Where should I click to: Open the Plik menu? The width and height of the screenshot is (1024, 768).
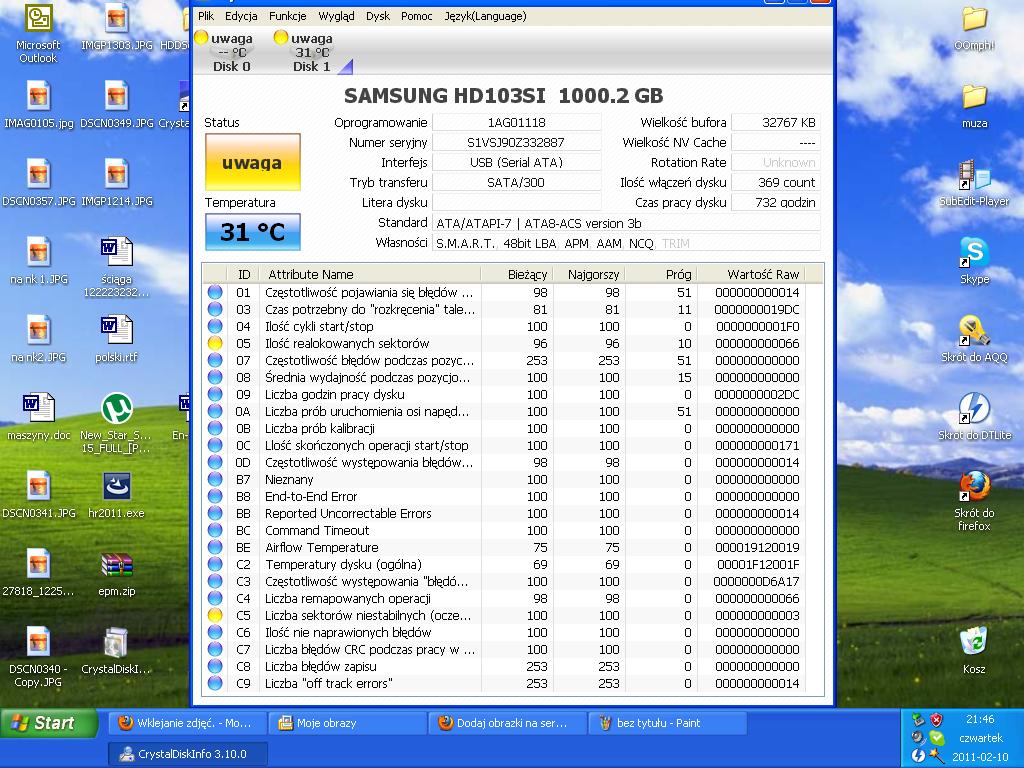point(206,16)
